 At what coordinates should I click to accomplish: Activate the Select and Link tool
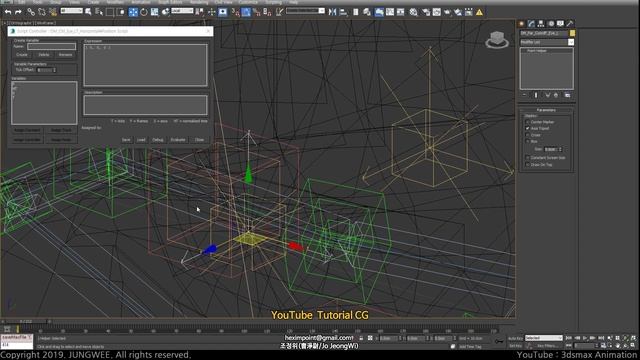31,12
